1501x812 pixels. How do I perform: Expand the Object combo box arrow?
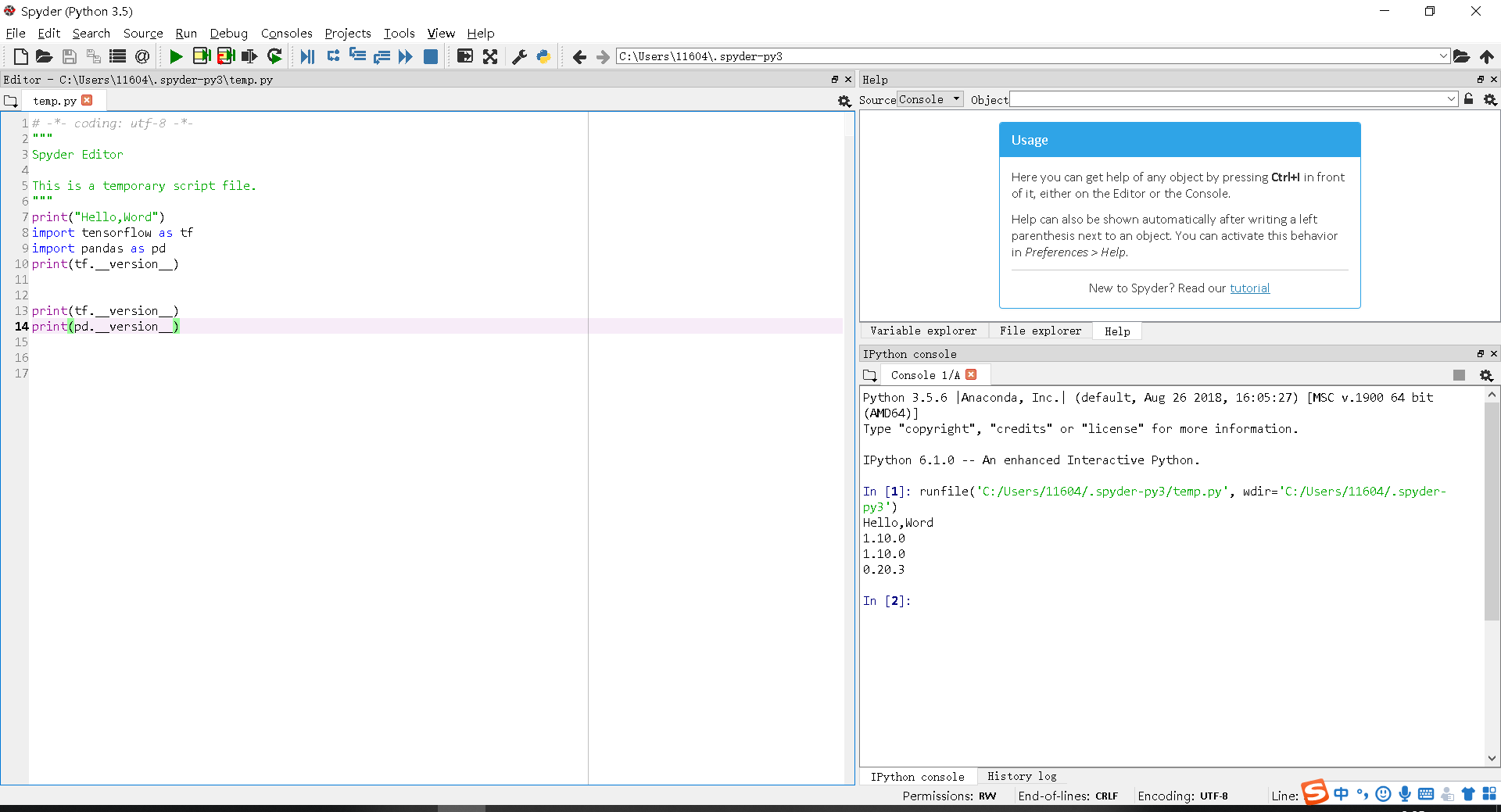tap(1451, 99)
